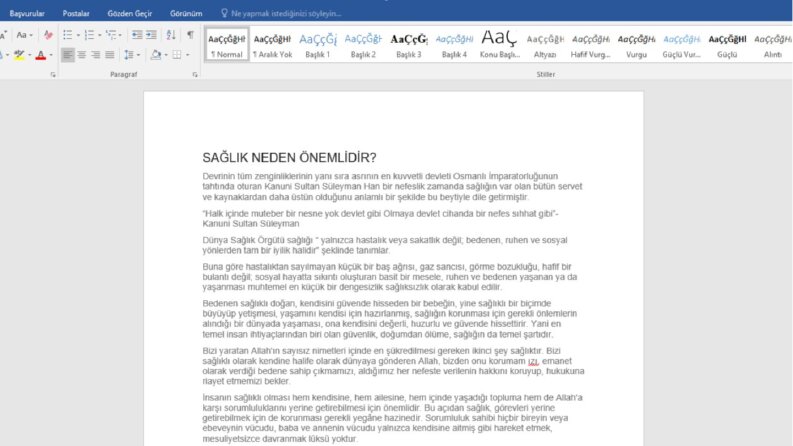Image resolution: width=793 pixels, height=446 pixels.
Task: Click the heading 'SAĞLIK NEDEN ÖNEMLİDİR?'
Action: coord(289,158)
